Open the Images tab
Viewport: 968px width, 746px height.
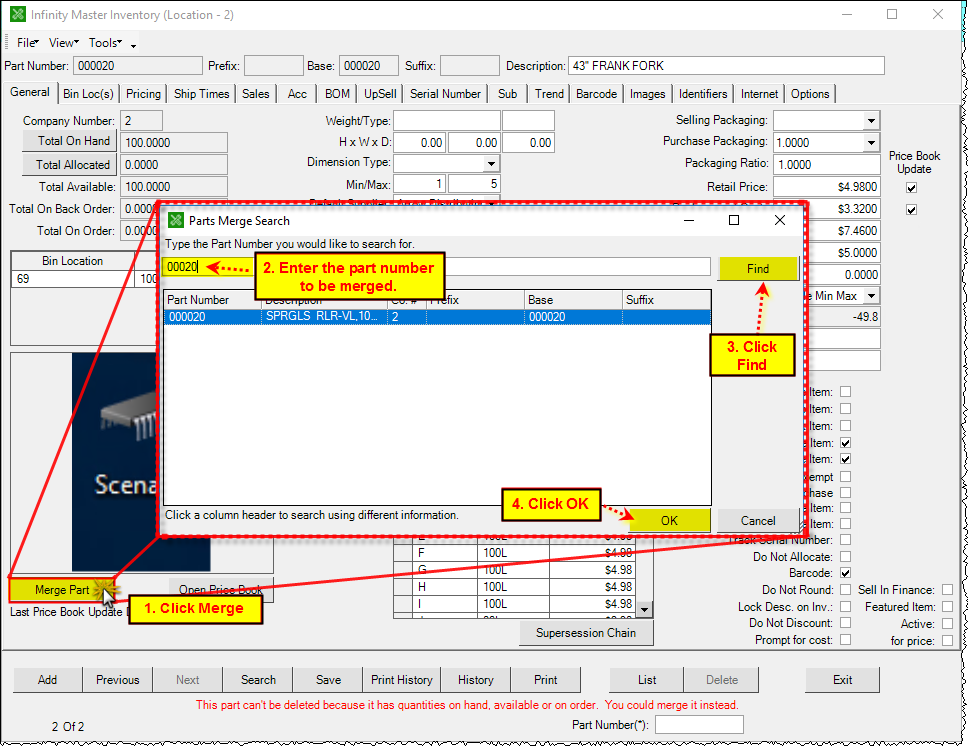point(648,94)
